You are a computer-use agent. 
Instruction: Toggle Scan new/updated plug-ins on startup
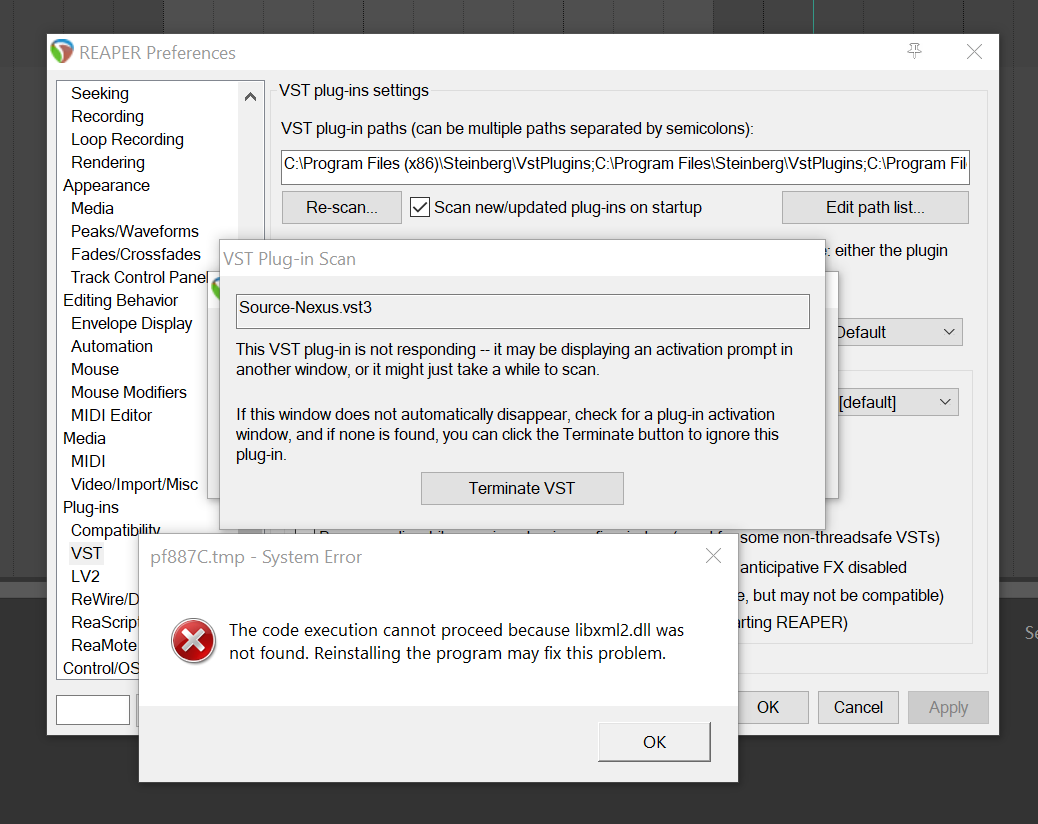tap(421, 208)
